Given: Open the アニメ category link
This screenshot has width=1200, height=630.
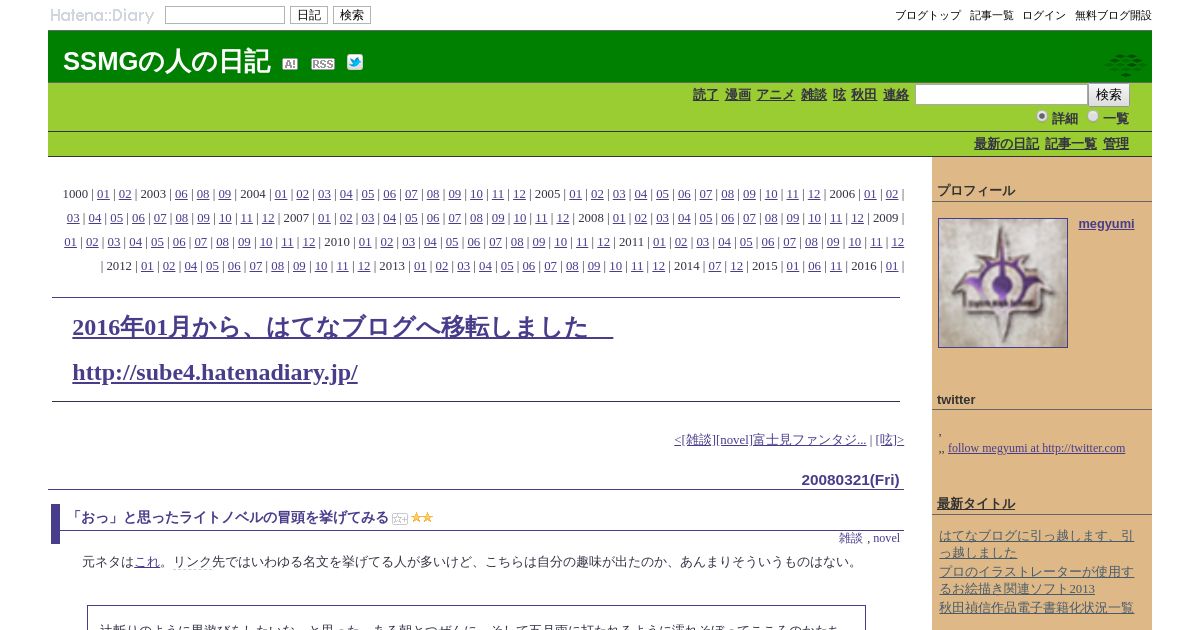Looking at the screenshot, I should click(x=775, y=95).
